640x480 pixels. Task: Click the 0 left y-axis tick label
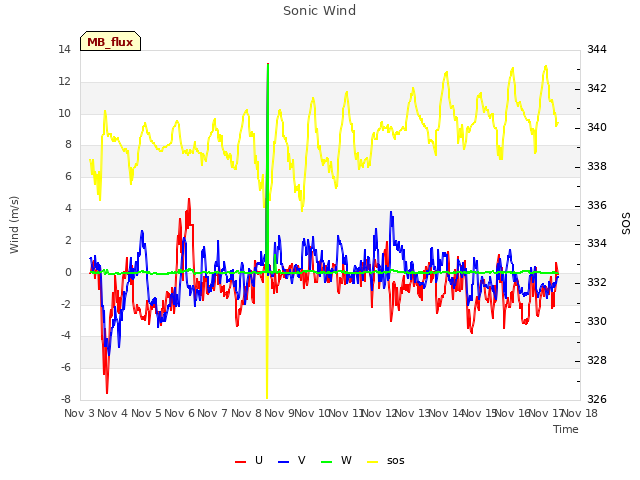68,273
